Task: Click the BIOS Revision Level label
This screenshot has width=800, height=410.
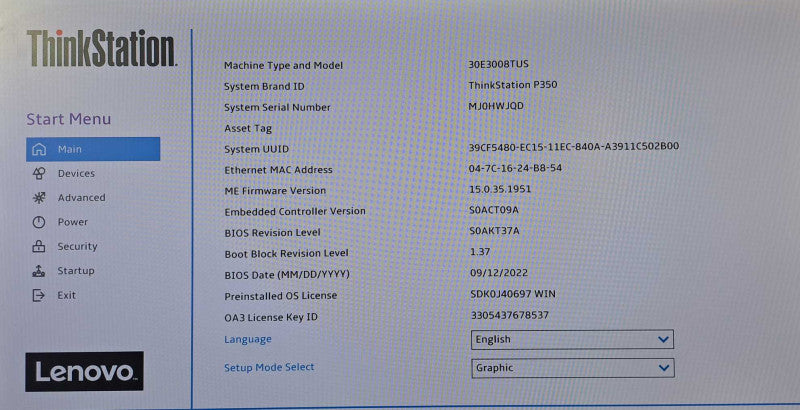Action: click(x=272, y=233)
